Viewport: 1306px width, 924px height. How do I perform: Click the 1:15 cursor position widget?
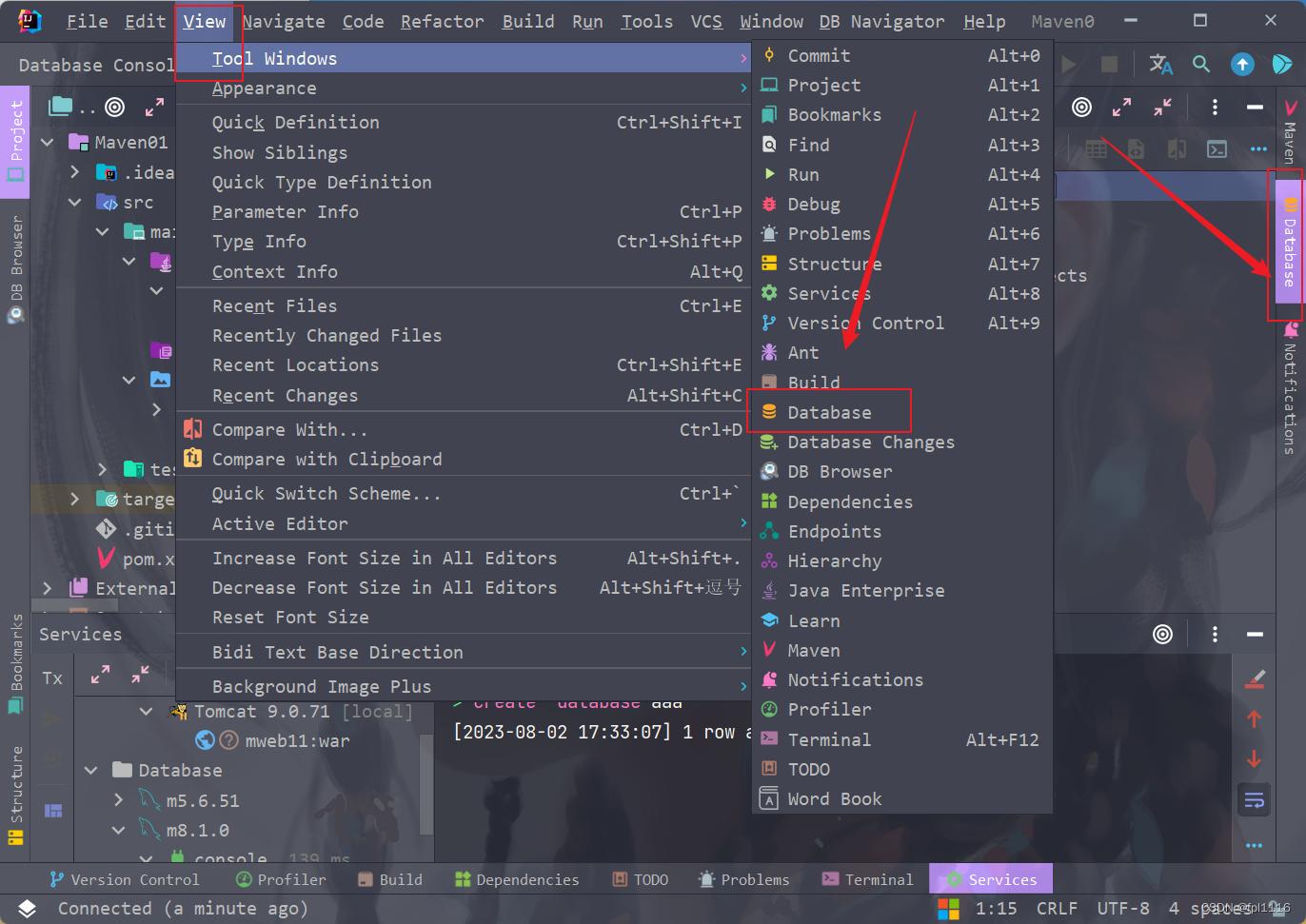996,908
